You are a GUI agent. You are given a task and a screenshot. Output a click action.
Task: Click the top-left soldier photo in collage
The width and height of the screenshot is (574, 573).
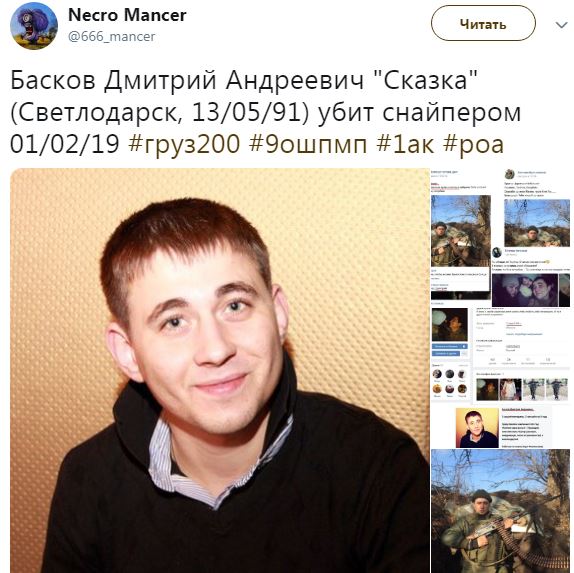tap(461, 230)
